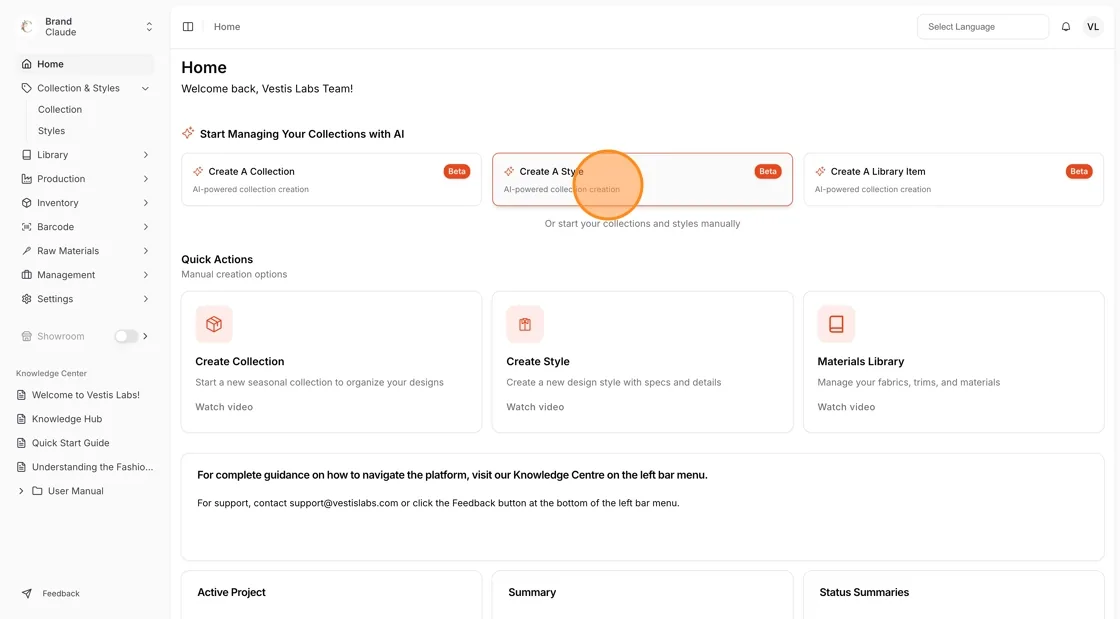
Task: Open the AI Create A Collection card
Action: 331,179
